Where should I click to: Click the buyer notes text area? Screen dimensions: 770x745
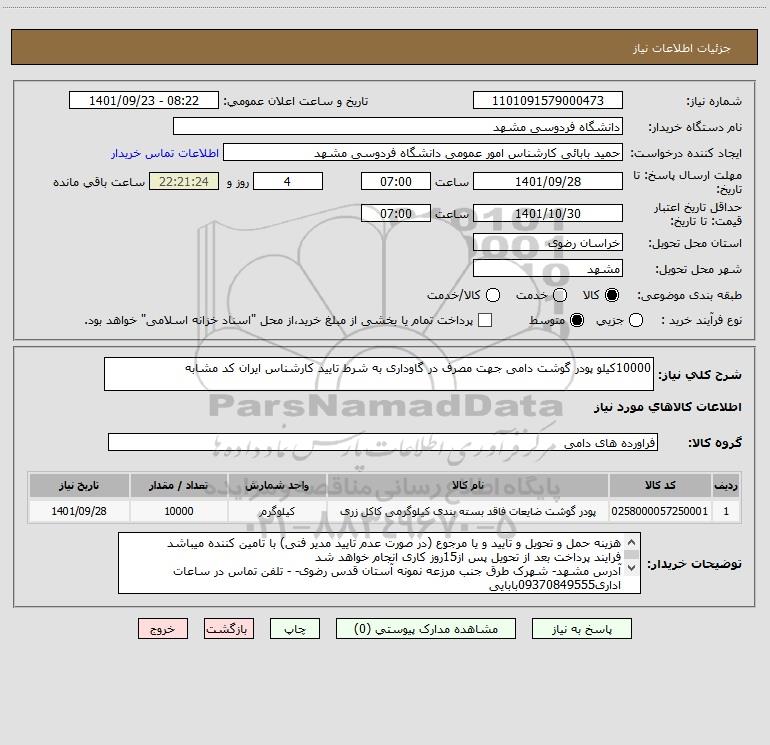point(379,563)
